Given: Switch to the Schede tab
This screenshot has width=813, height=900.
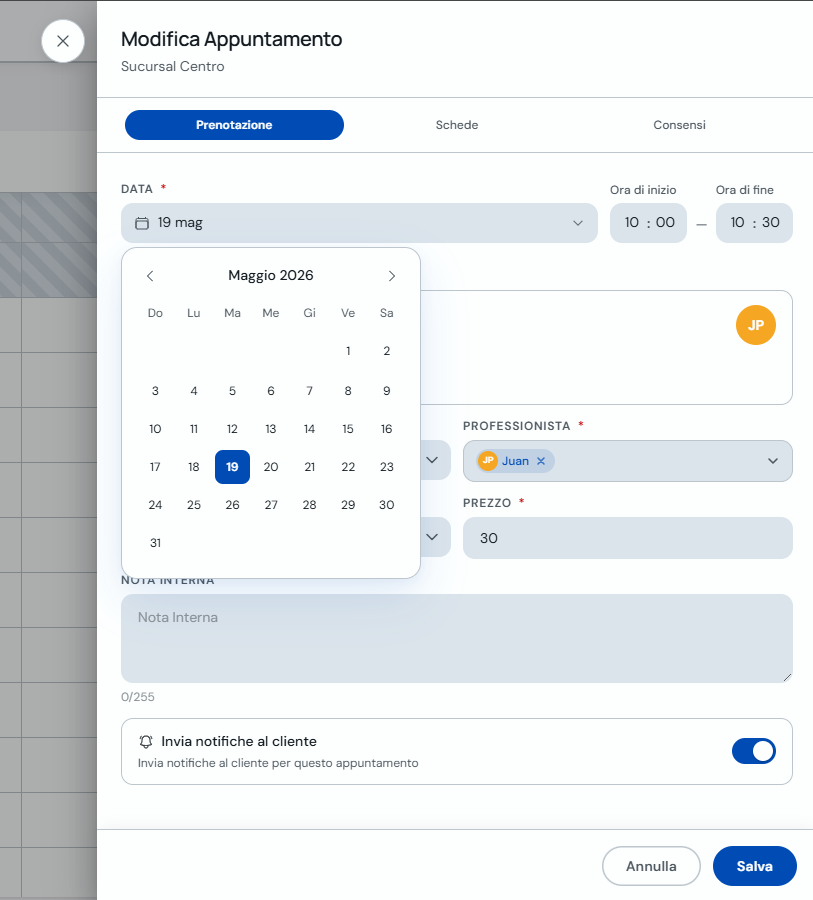Looking at the screenshot, I should pyautogui.click(x=456, y=125).
